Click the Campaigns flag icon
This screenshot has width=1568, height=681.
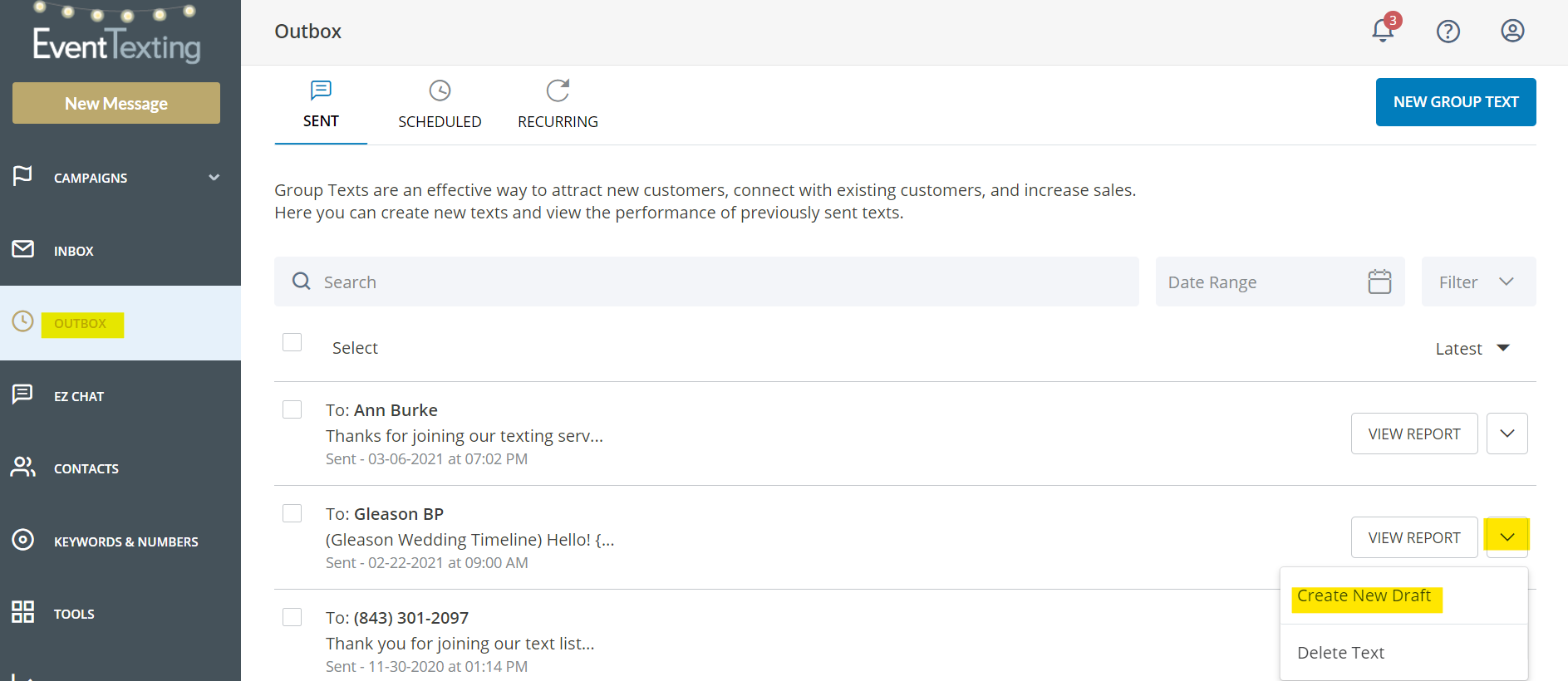(x=22, y=176)
